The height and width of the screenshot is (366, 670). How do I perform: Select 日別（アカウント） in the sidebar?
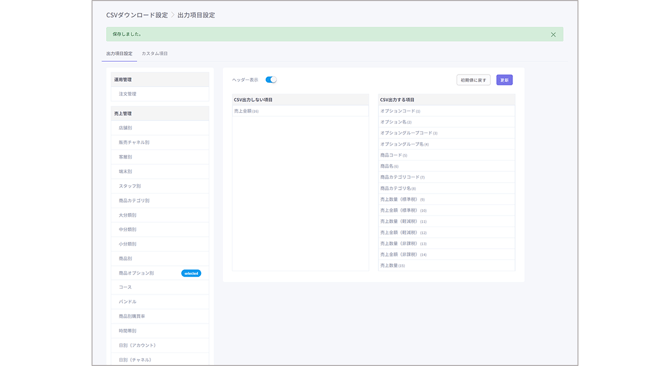coord(160,346)
